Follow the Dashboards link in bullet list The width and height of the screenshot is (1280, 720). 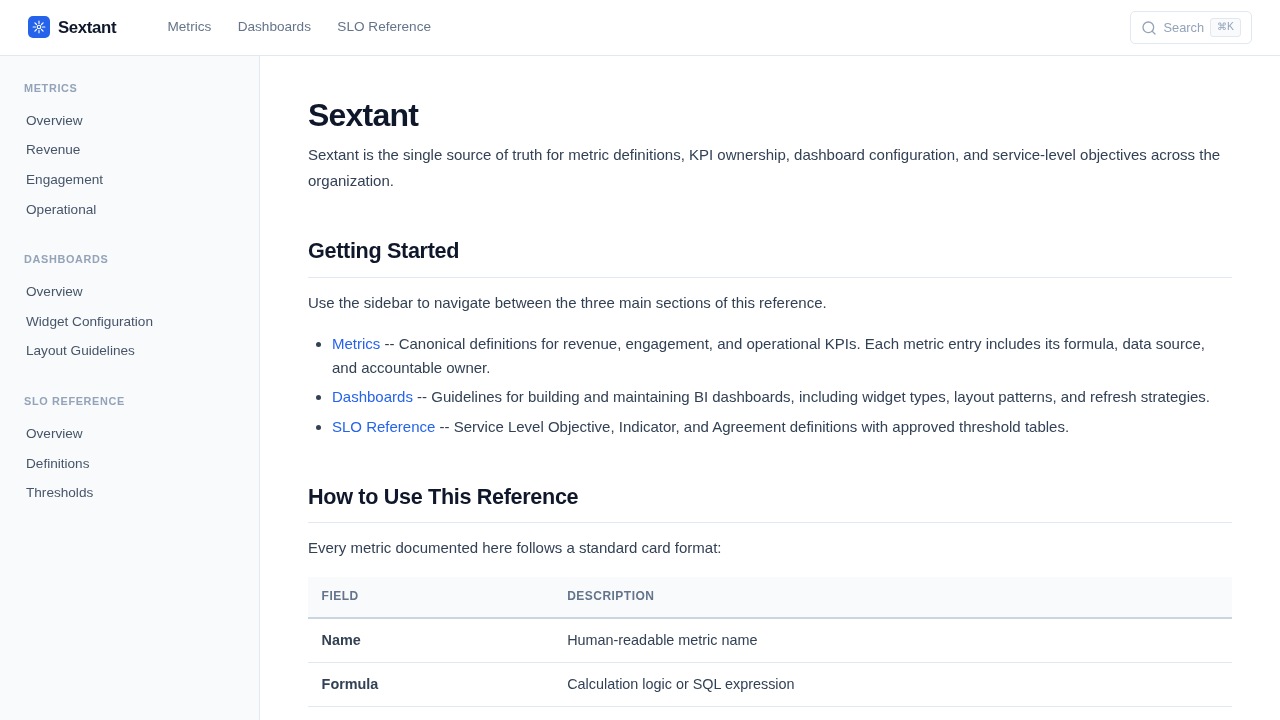click(372, 397)
